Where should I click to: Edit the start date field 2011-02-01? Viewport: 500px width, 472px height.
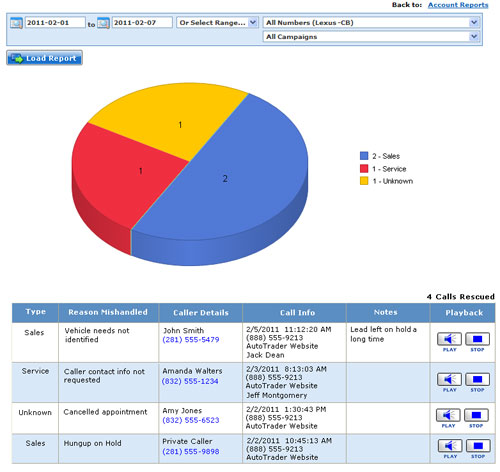point(55,23)
